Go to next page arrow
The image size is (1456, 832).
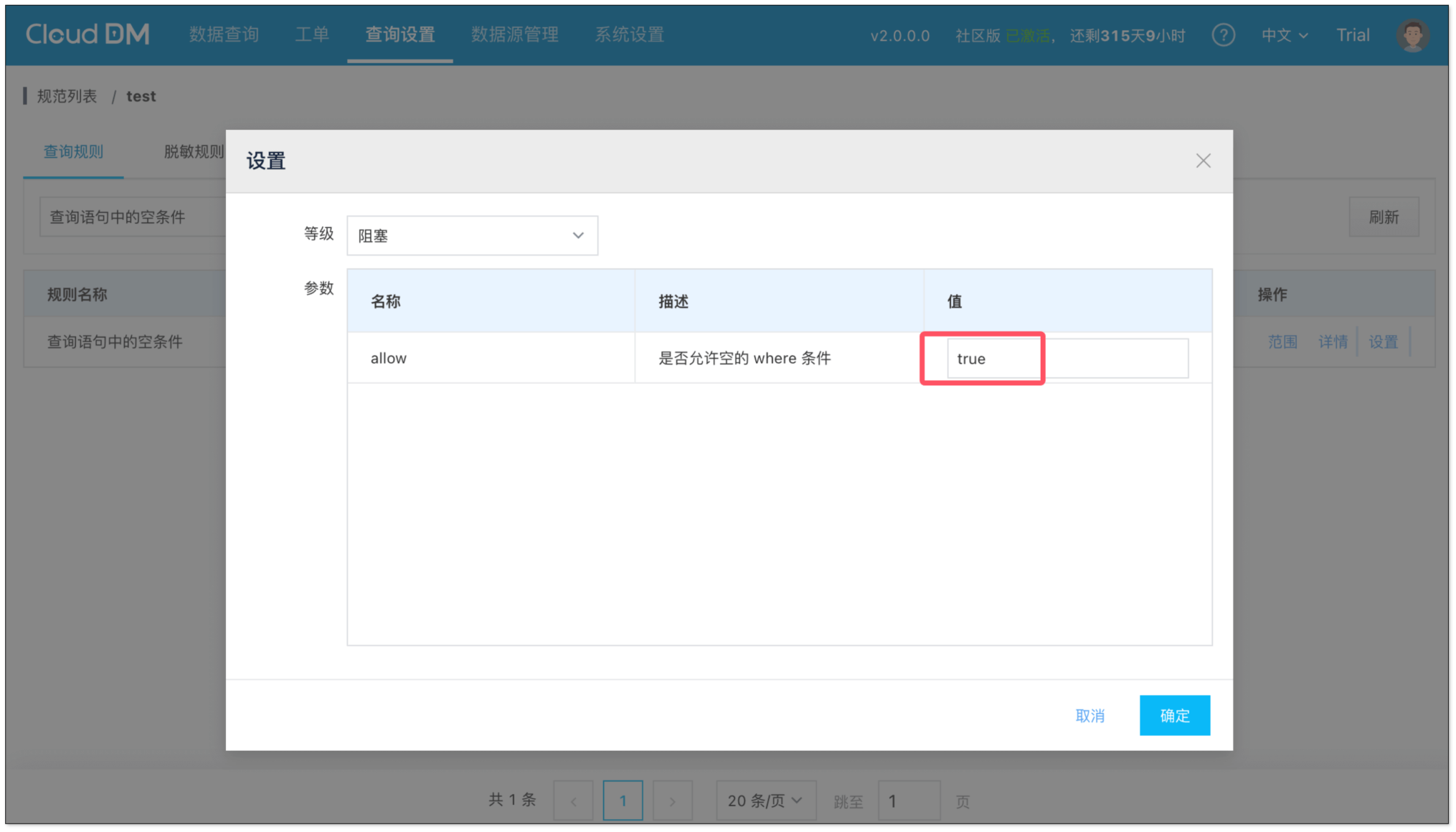(x=672, y=801)
